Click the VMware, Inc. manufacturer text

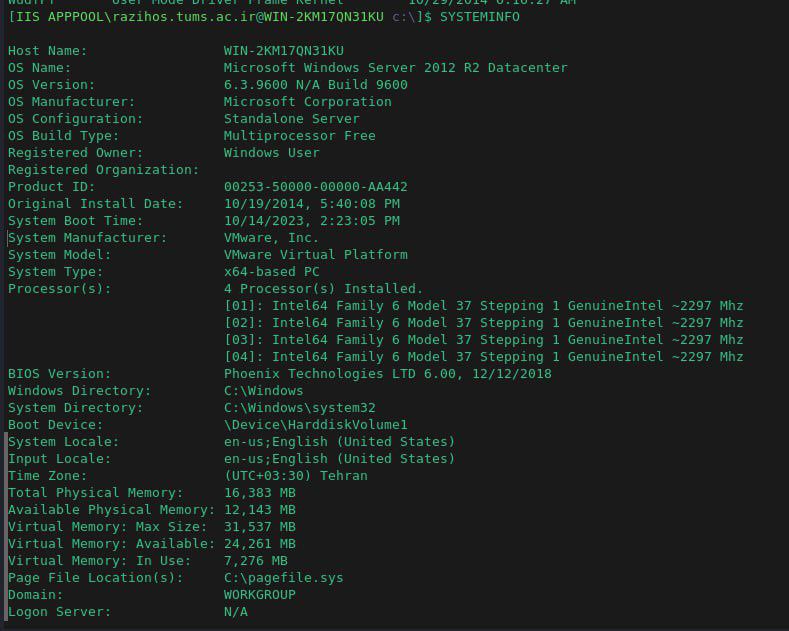click(271, 238)
